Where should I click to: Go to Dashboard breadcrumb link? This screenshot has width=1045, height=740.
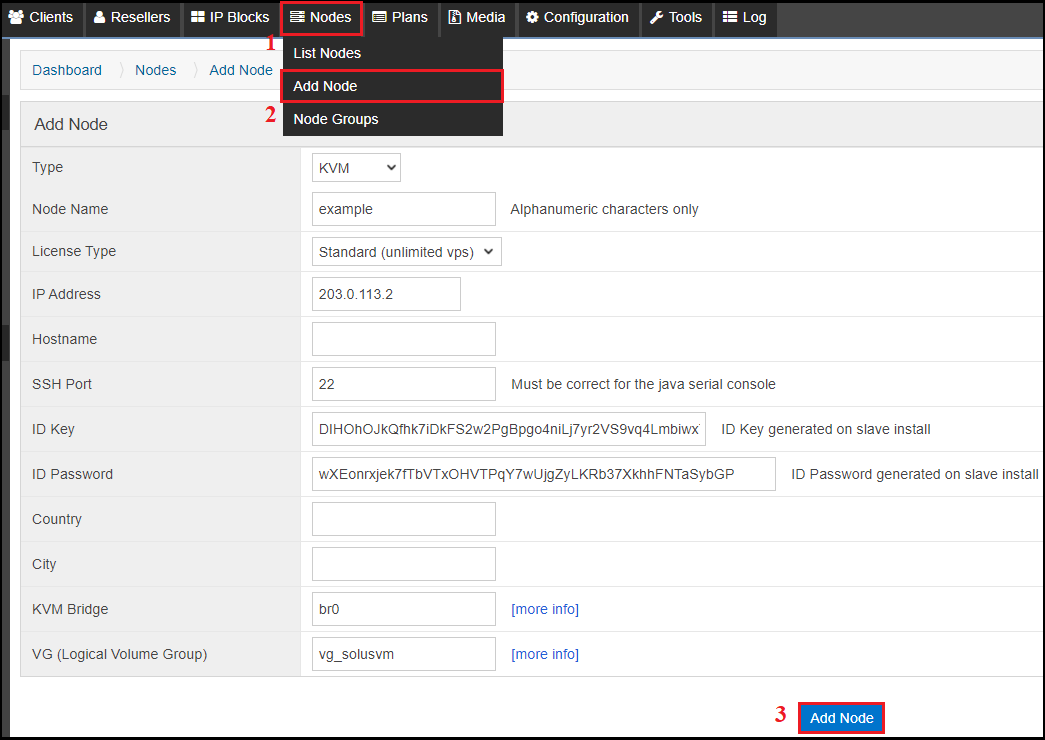[67, 70]
